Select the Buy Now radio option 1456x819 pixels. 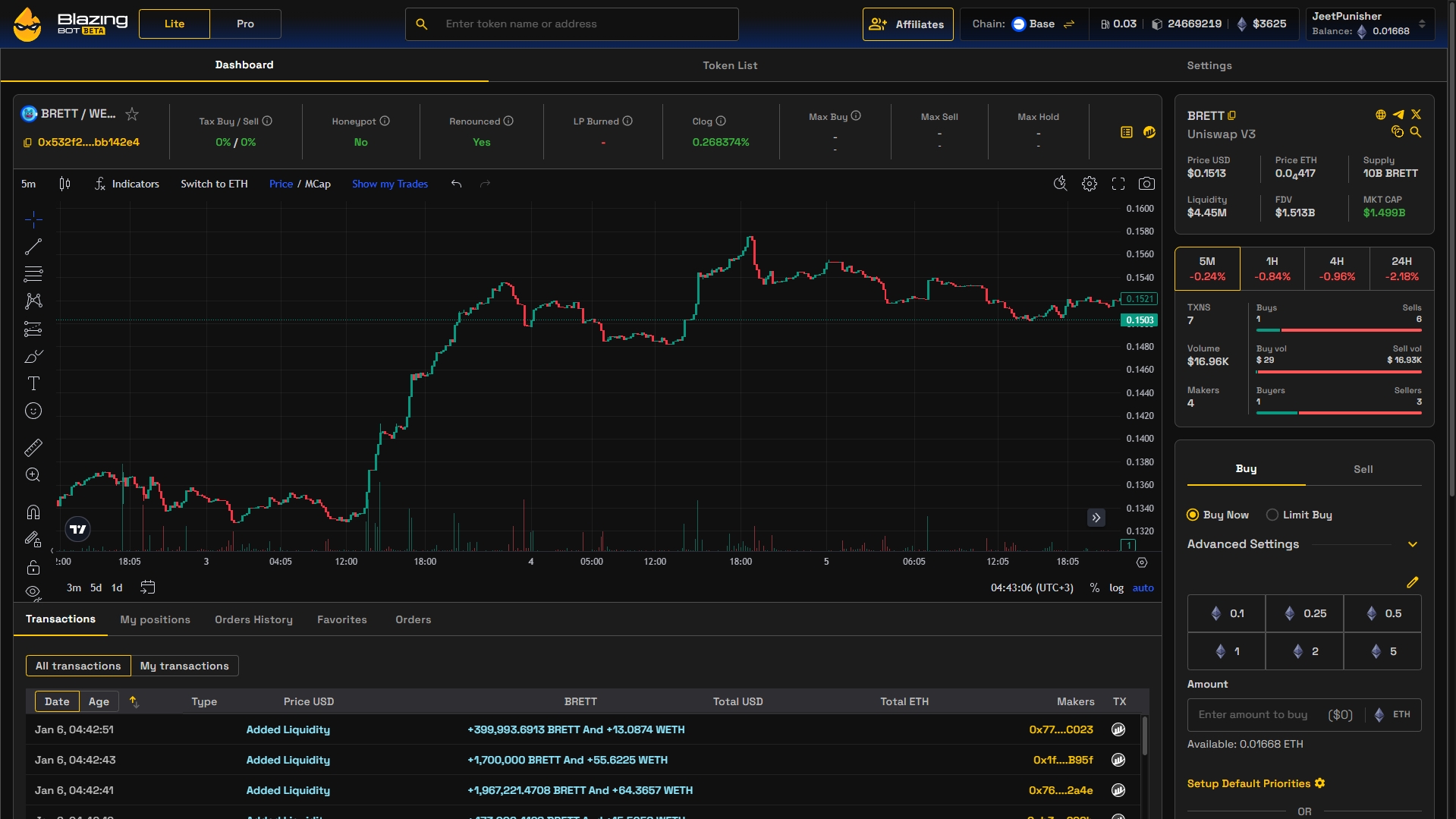pos(1193,515)
